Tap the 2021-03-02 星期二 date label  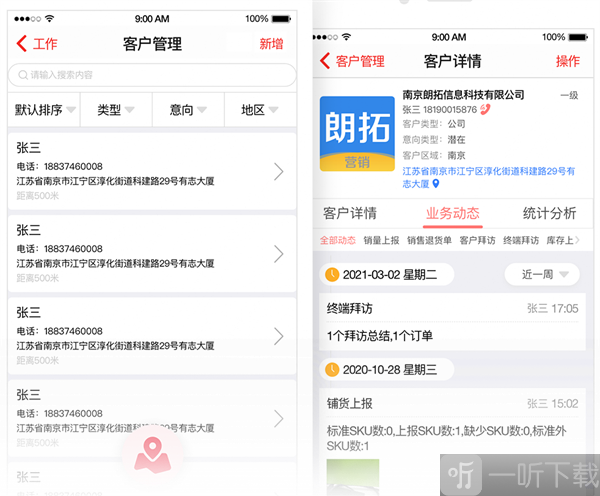[x=390, y=274]
